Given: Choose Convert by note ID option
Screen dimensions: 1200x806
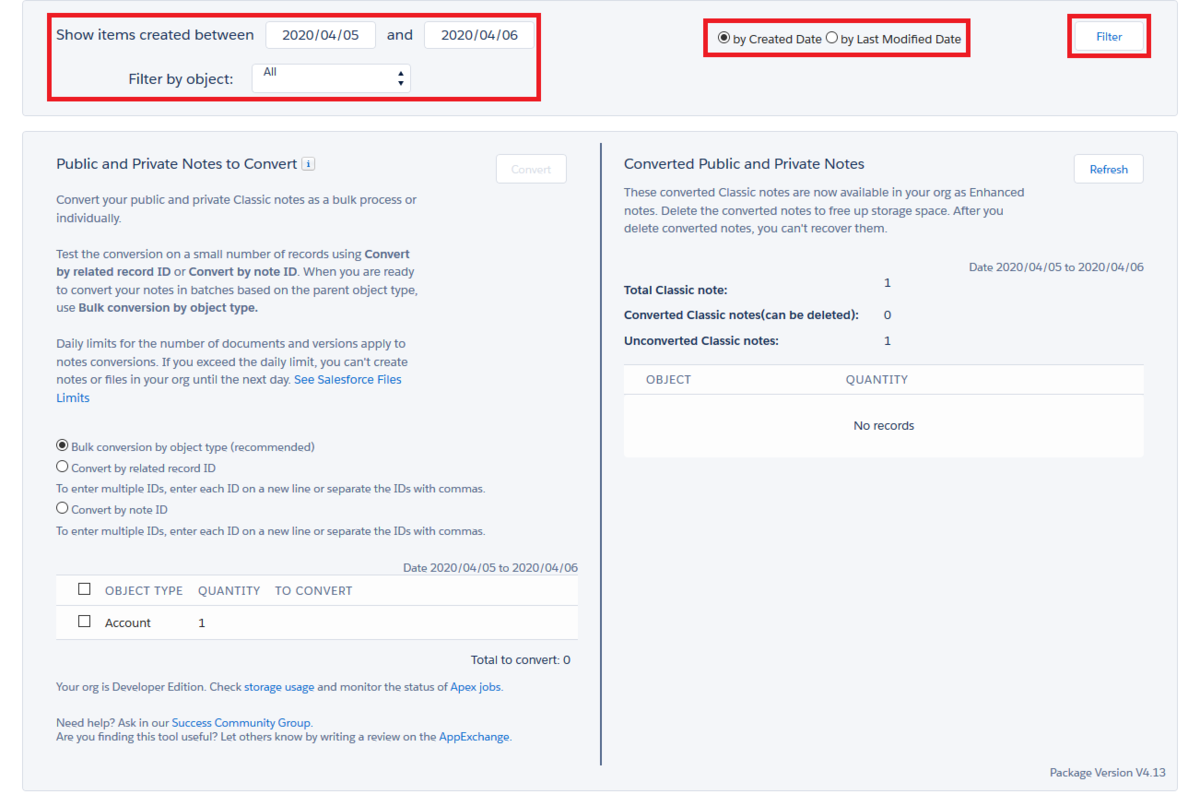Looking at the screenshot, I should (x=62, y=508).
